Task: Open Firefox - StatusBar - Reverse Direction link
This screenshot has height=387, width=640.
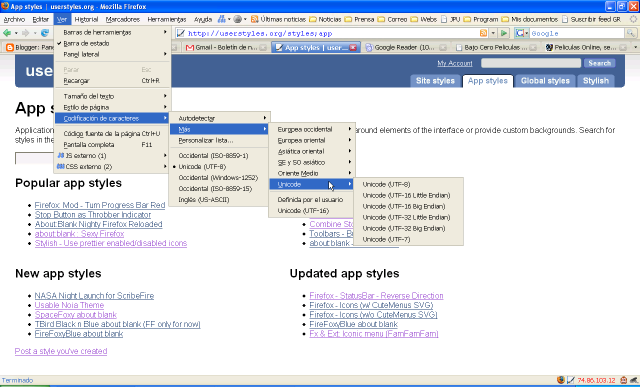Action: (x=376, y=296)
